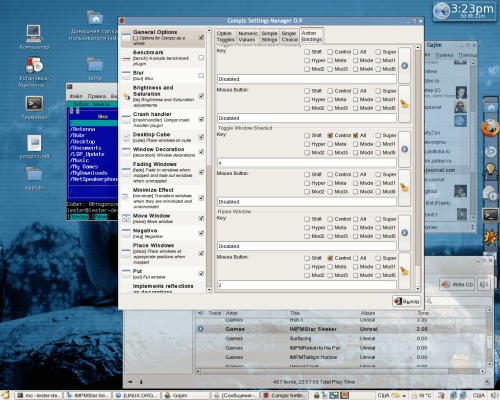500x400 pixels.
Task: Click music player horizontal scrollbar
Action: (340, 371)
